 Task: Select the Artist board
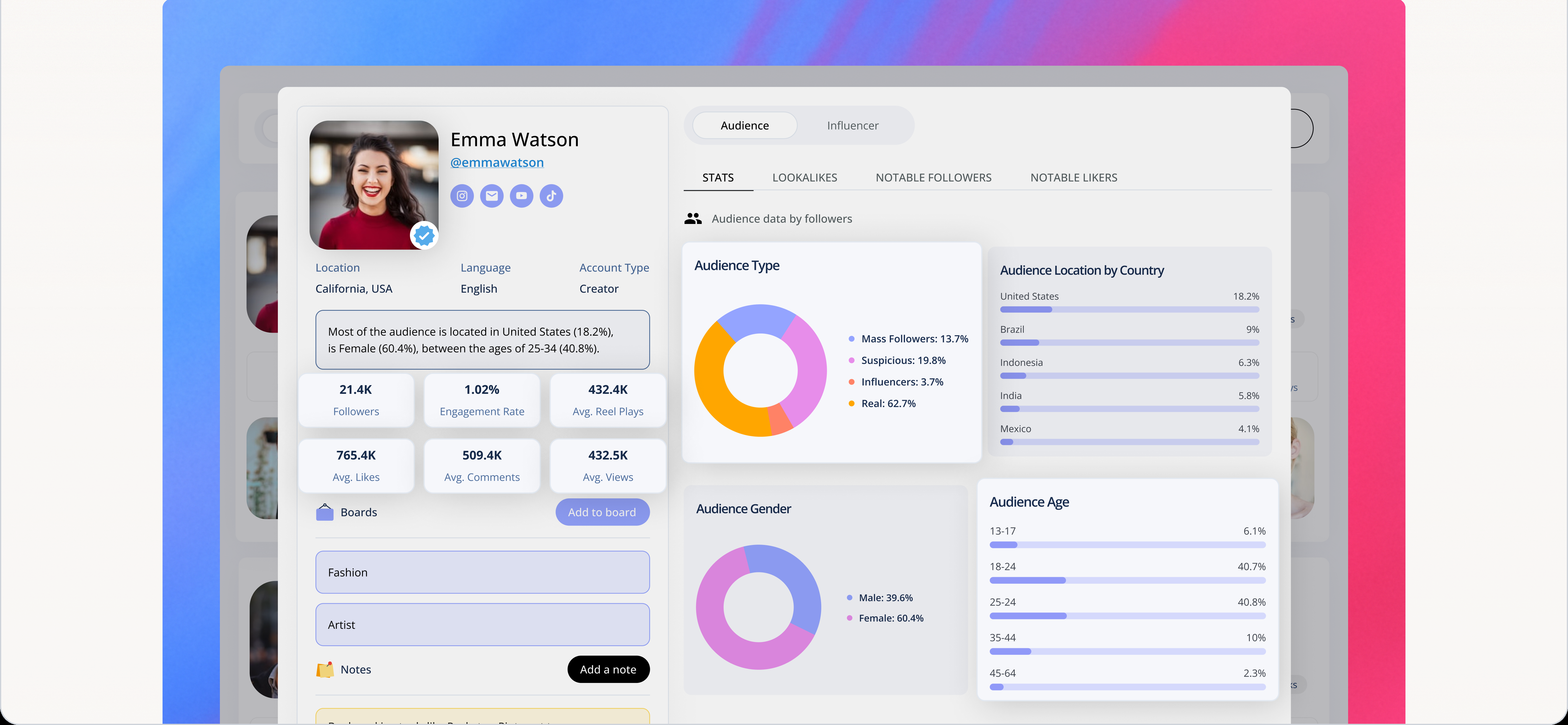pos(482,625)
